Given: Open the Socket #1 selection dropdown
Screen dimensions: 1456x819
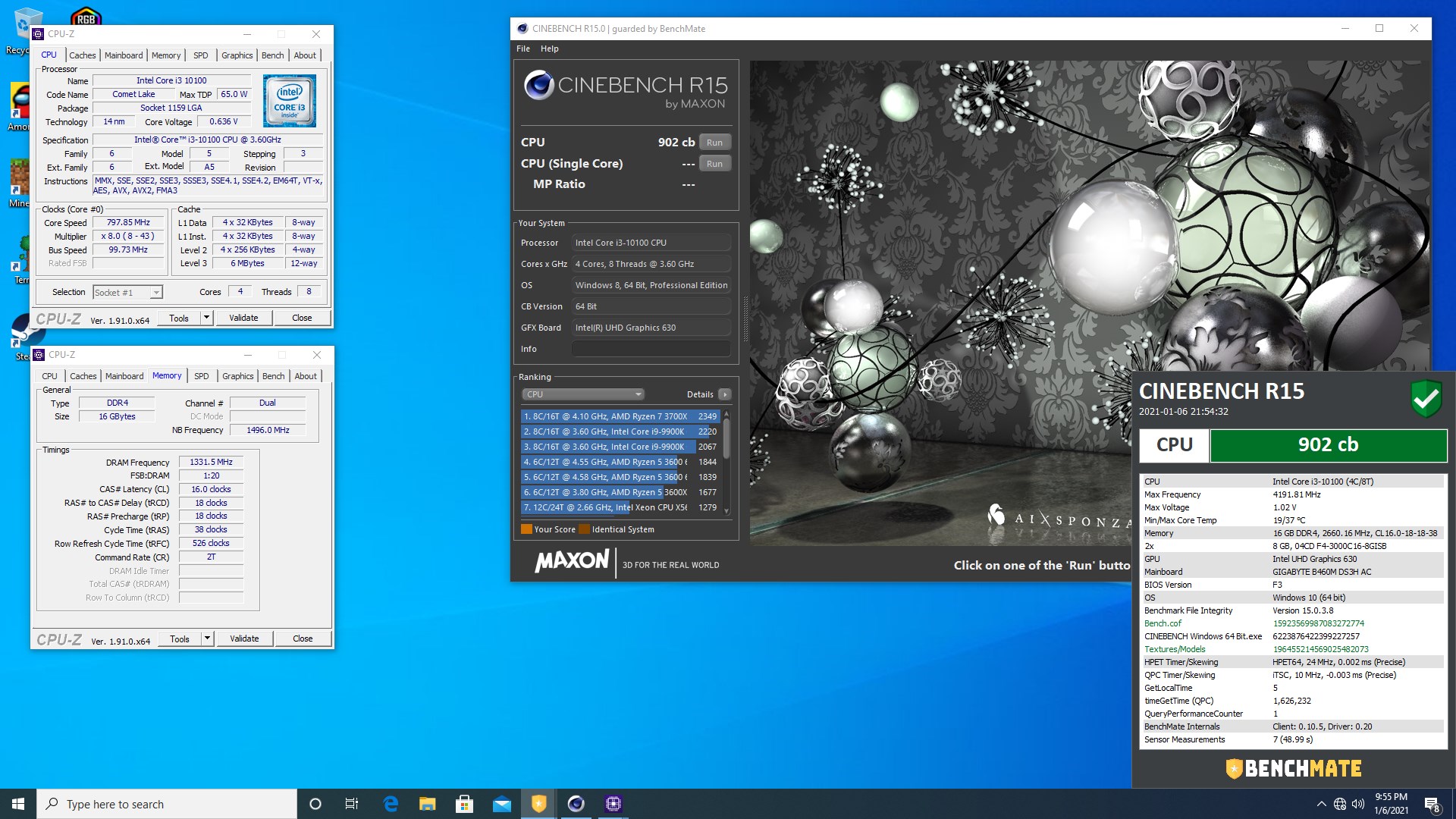Looking at the screenshot, I should coord(127,293).
